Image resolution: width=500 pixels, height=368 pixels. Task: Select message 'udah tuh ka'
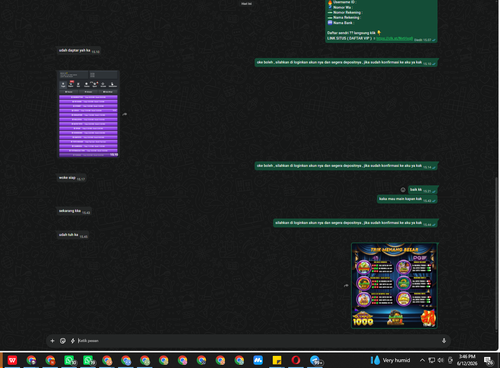pyautogui.click(x=73, y=235)
